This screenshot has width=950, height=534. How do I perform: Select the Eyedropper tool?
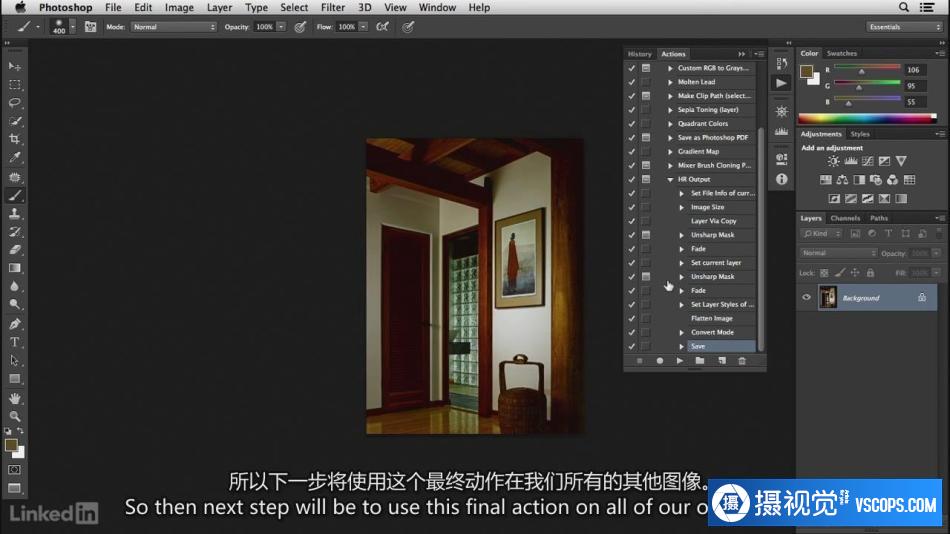pos(15,158)
